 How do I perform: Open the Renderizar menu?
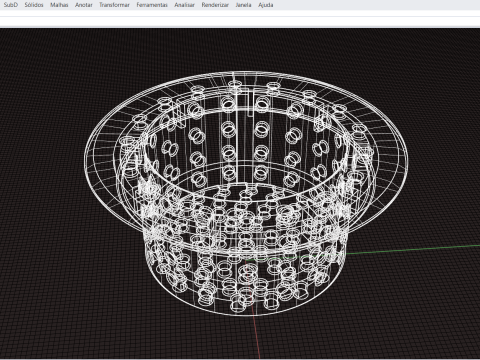(215, 5)
